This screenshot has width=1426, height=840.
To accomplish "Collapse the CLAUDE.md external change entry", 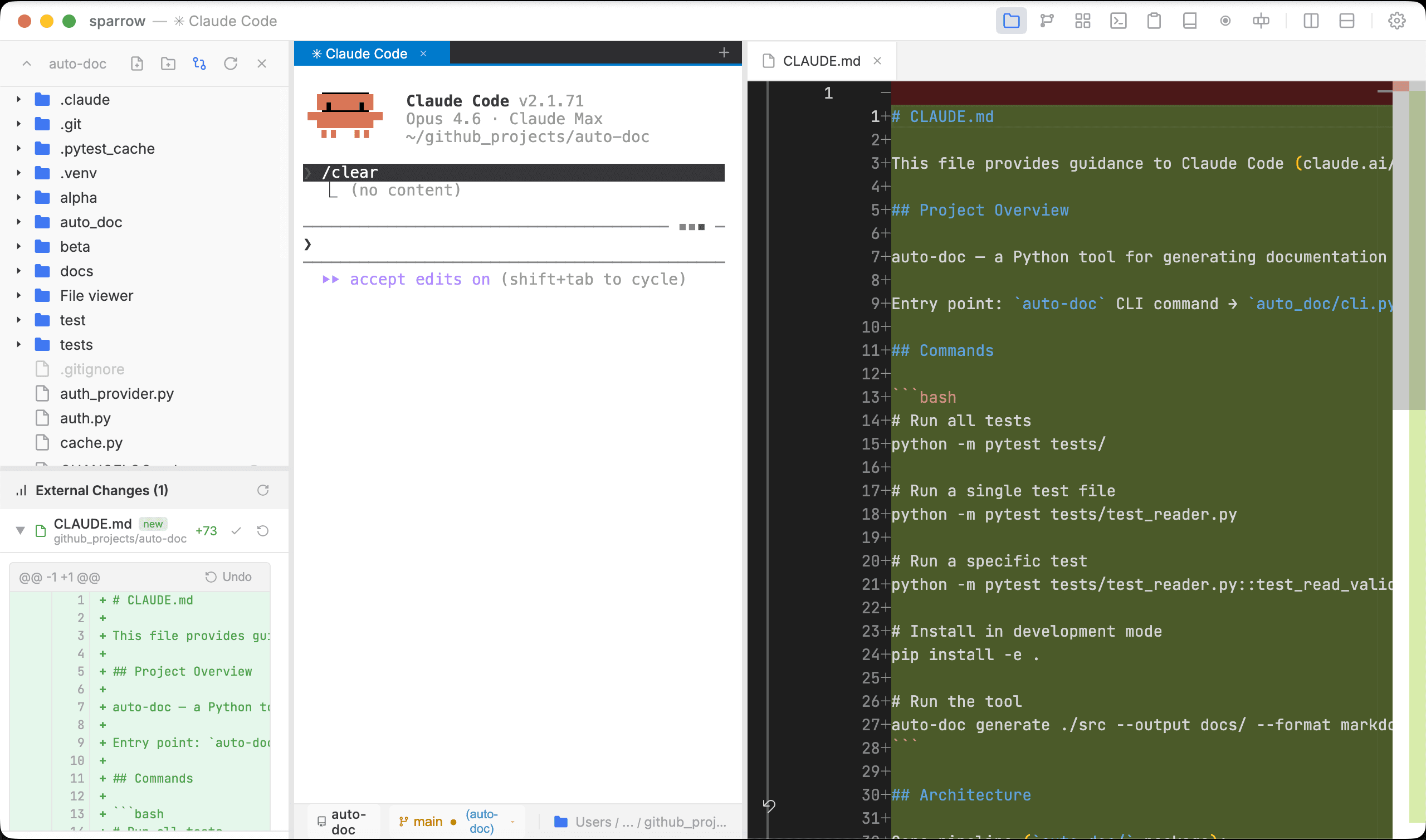I will point(21,530).
